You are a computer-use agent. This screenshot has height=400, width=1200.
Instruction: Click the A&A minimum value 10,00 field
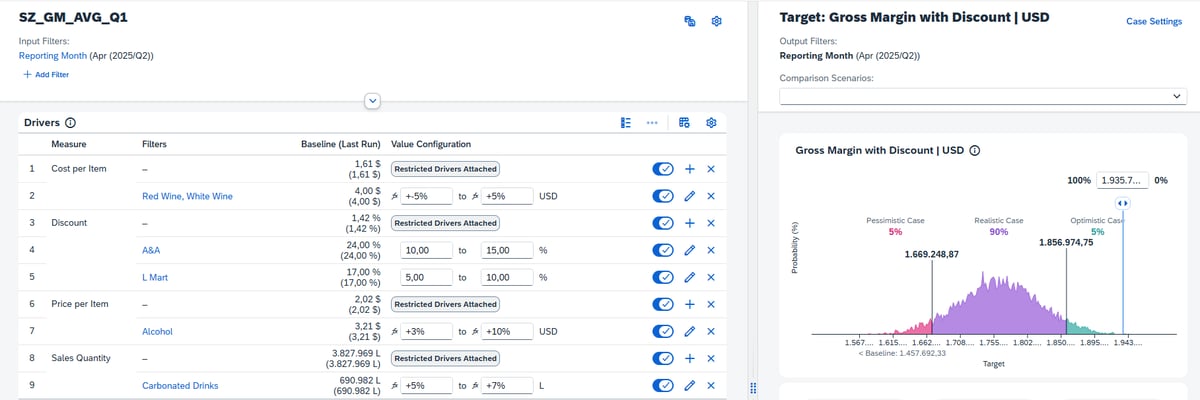pos(425,250)
